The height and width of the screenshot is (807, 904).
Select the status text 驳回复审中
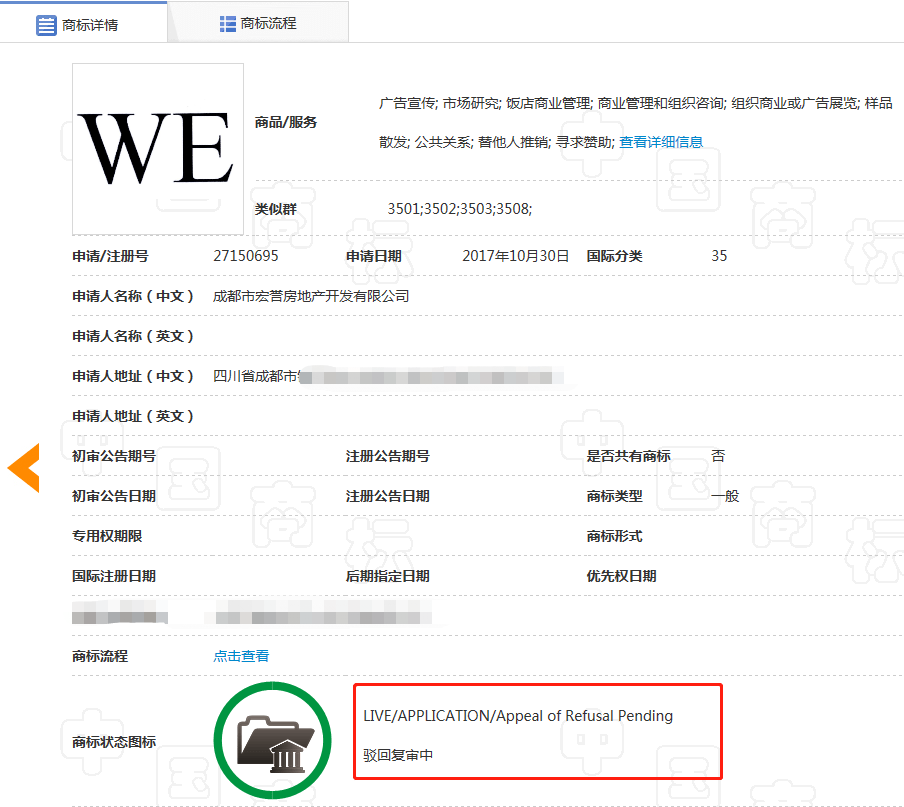click(x=398, y=755)
